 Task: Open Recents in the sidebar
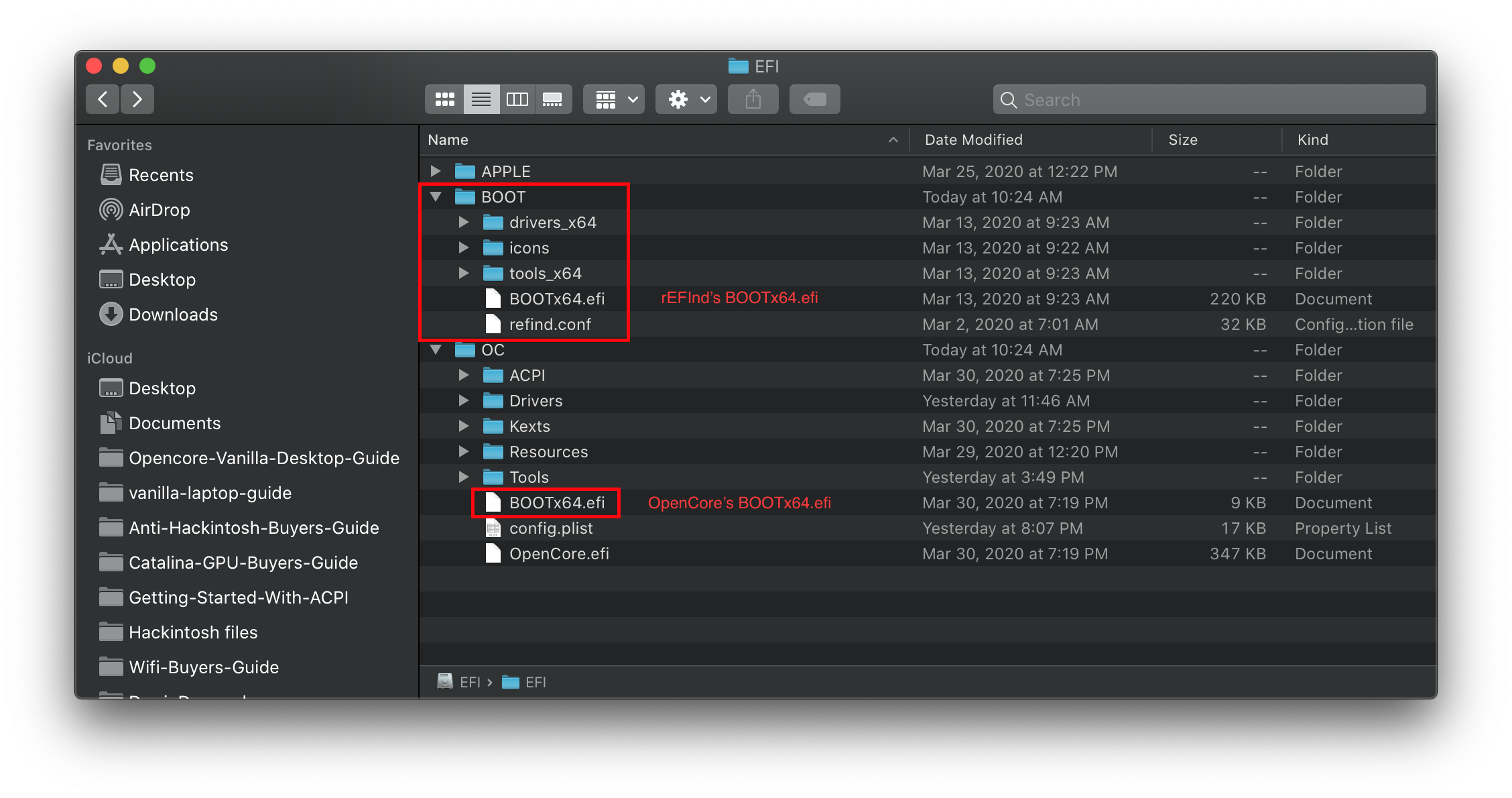[x=161, y=175]
